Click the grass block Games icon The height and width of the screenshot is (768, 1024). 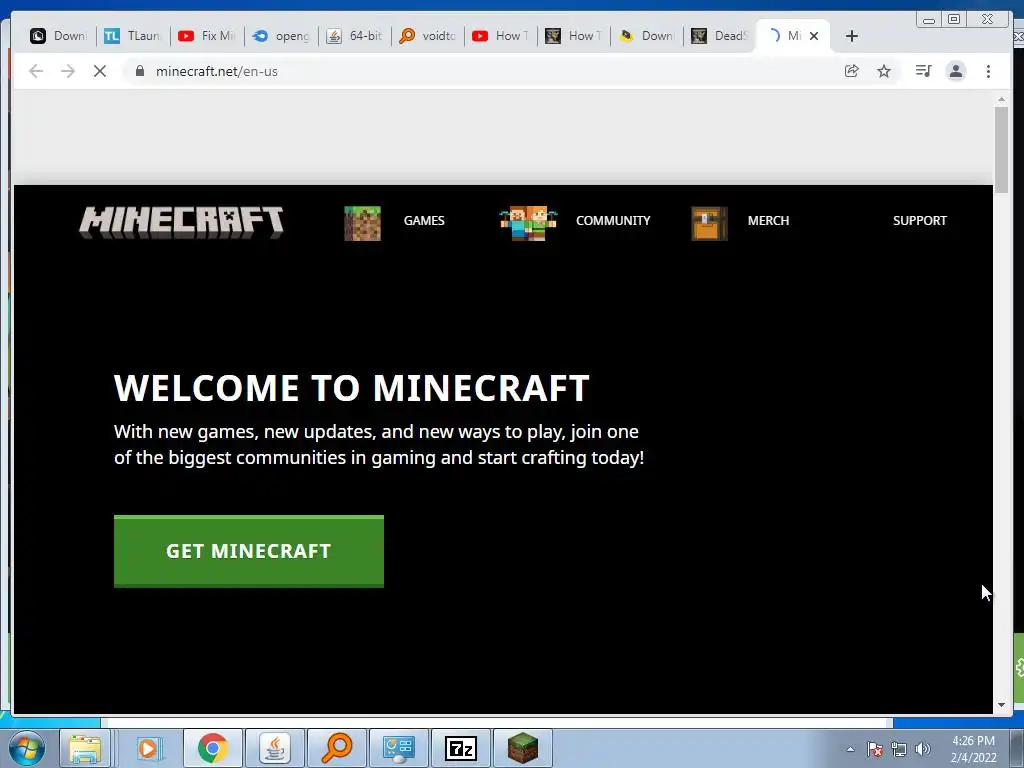pos(362,223)
